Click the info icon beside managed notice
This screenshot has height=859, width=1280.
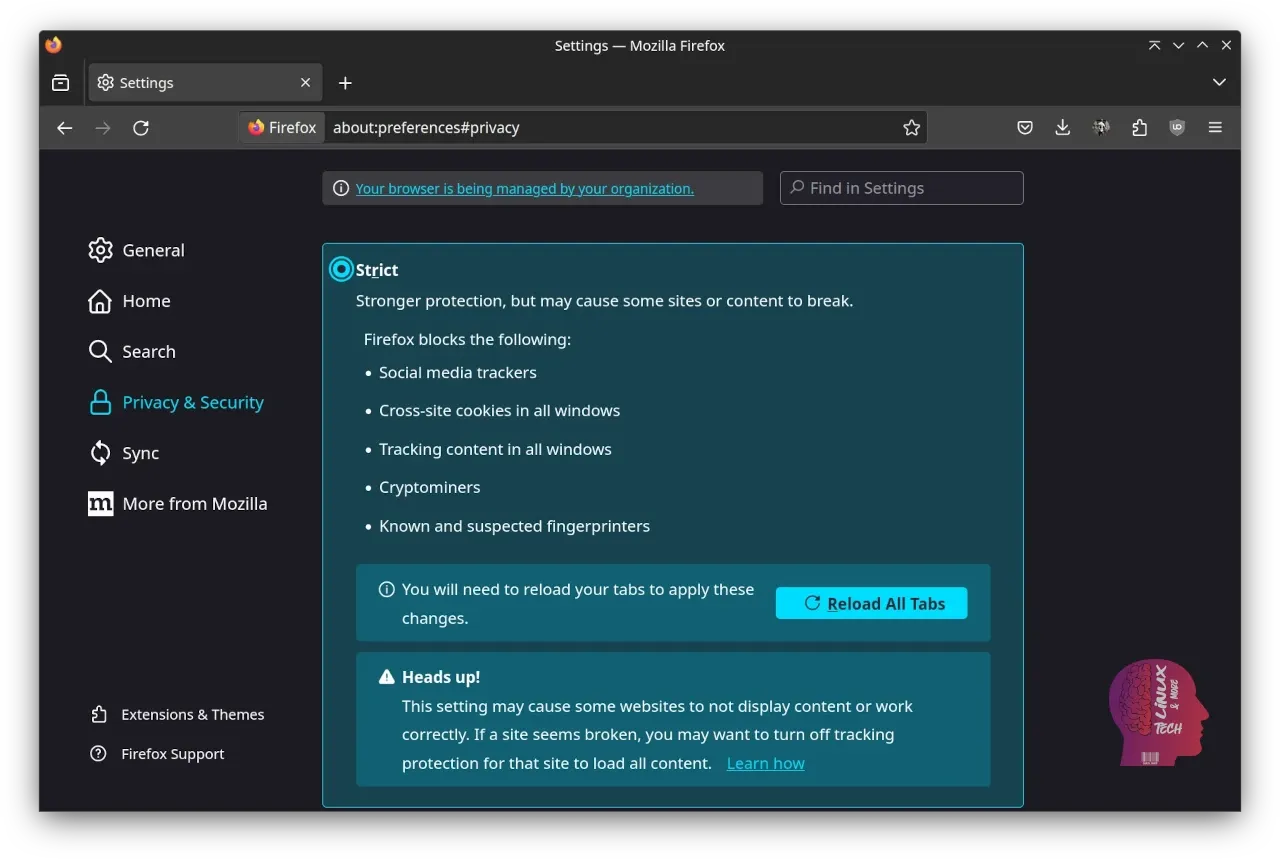coord(341,188)
